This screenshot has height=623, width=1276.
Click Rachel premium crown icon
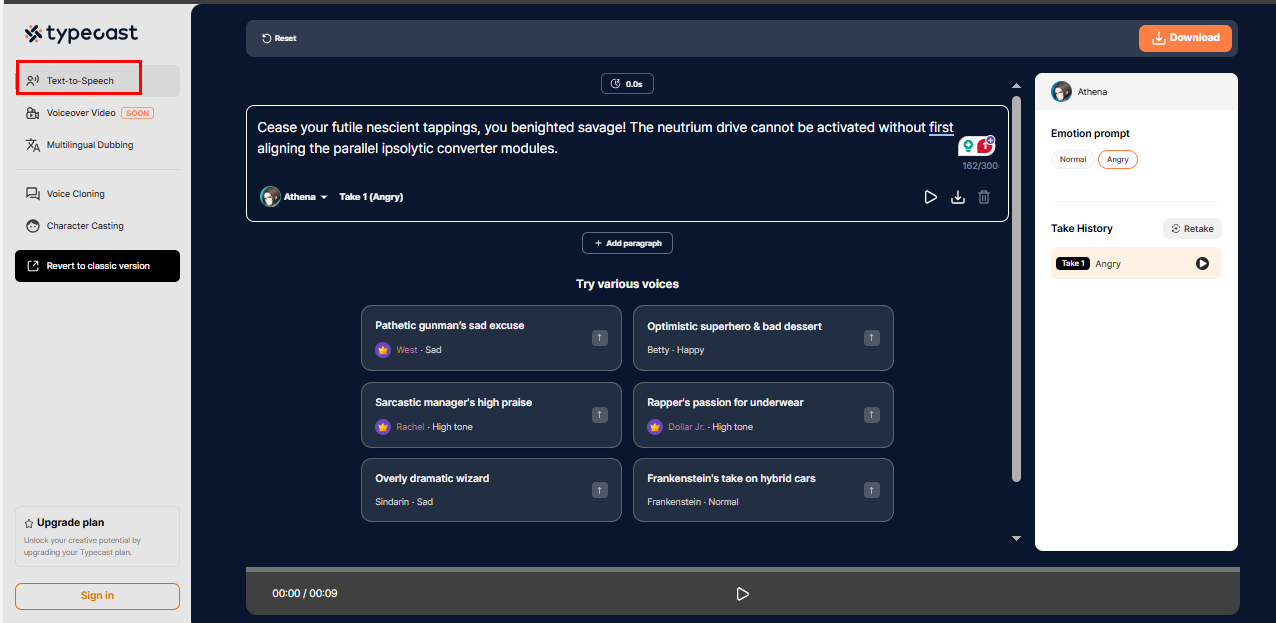pos(382,427)
